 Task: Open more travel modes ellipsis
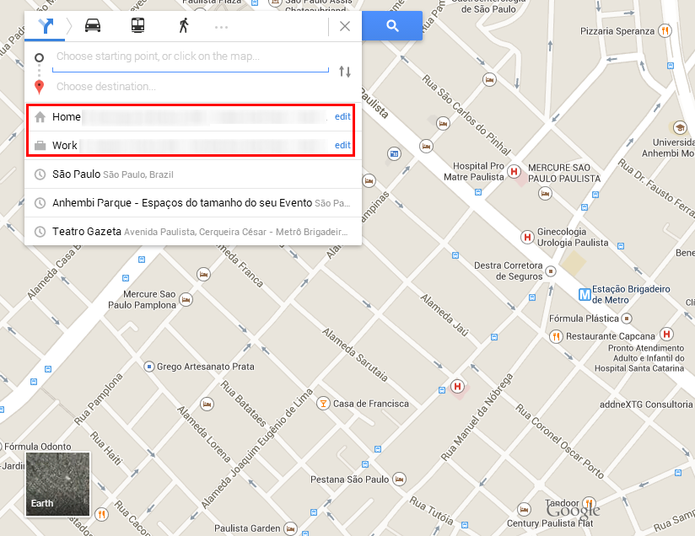click(x=221, y=27)
